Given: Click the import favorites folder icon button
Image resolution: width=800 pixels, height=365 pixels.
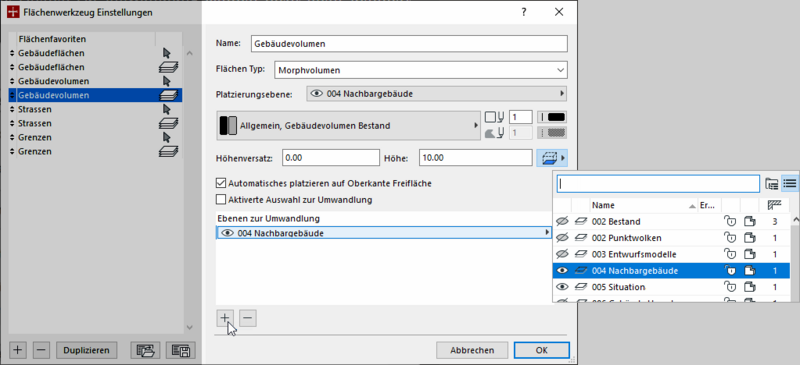Looking at the screenshot, I should [x=145, y=350].
